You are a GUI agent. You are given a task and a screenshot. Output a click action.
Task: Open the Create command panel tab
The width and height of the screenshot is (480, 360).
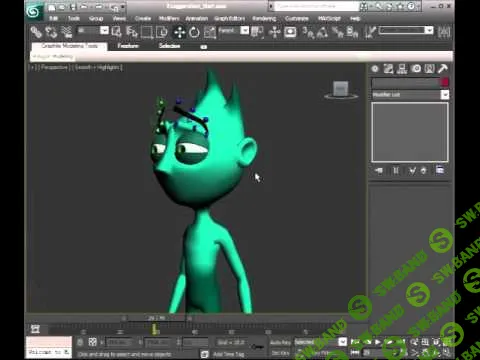375,69
